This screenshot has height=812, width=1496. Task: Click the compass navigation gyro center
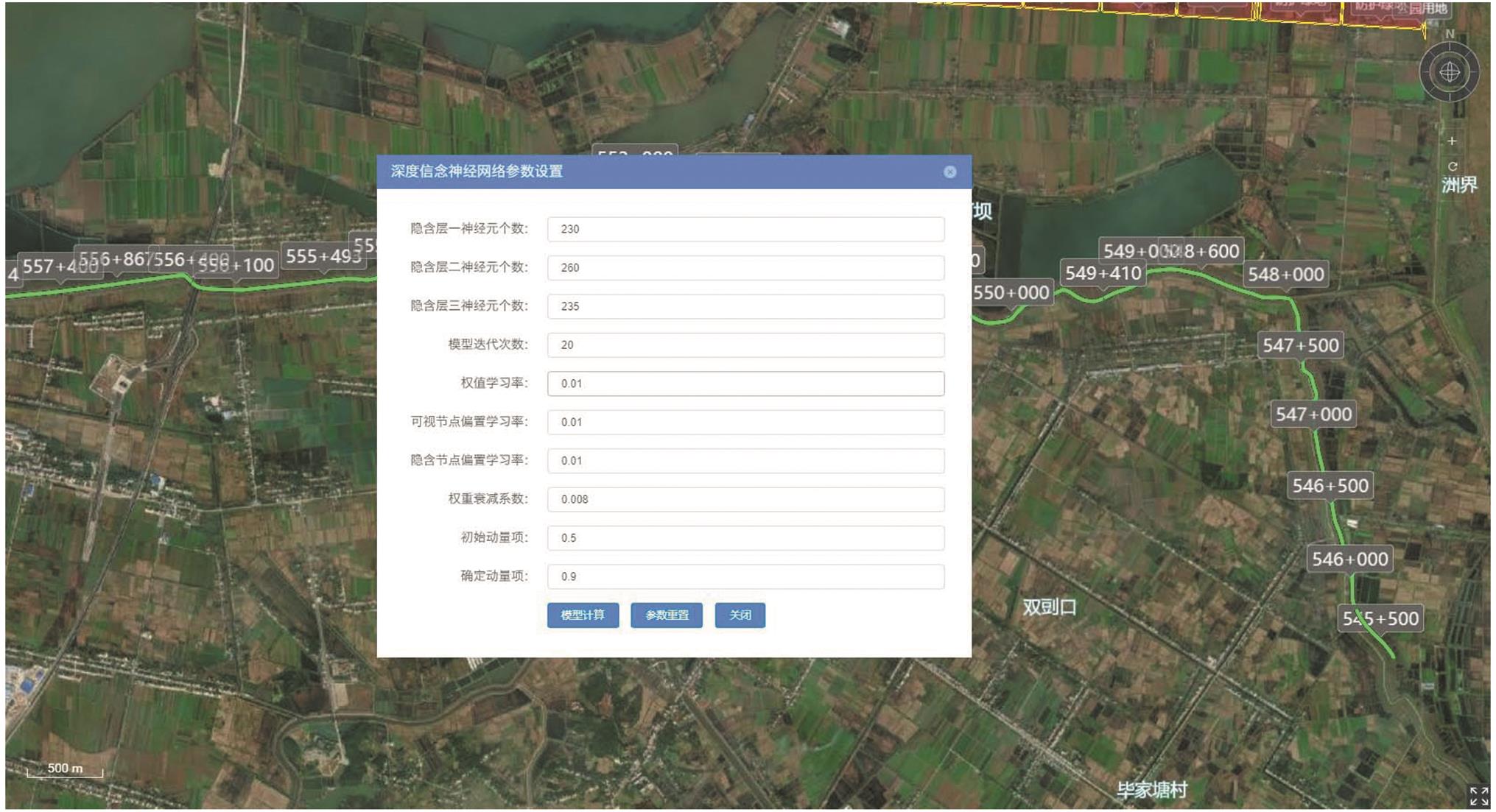point(1449,72)
